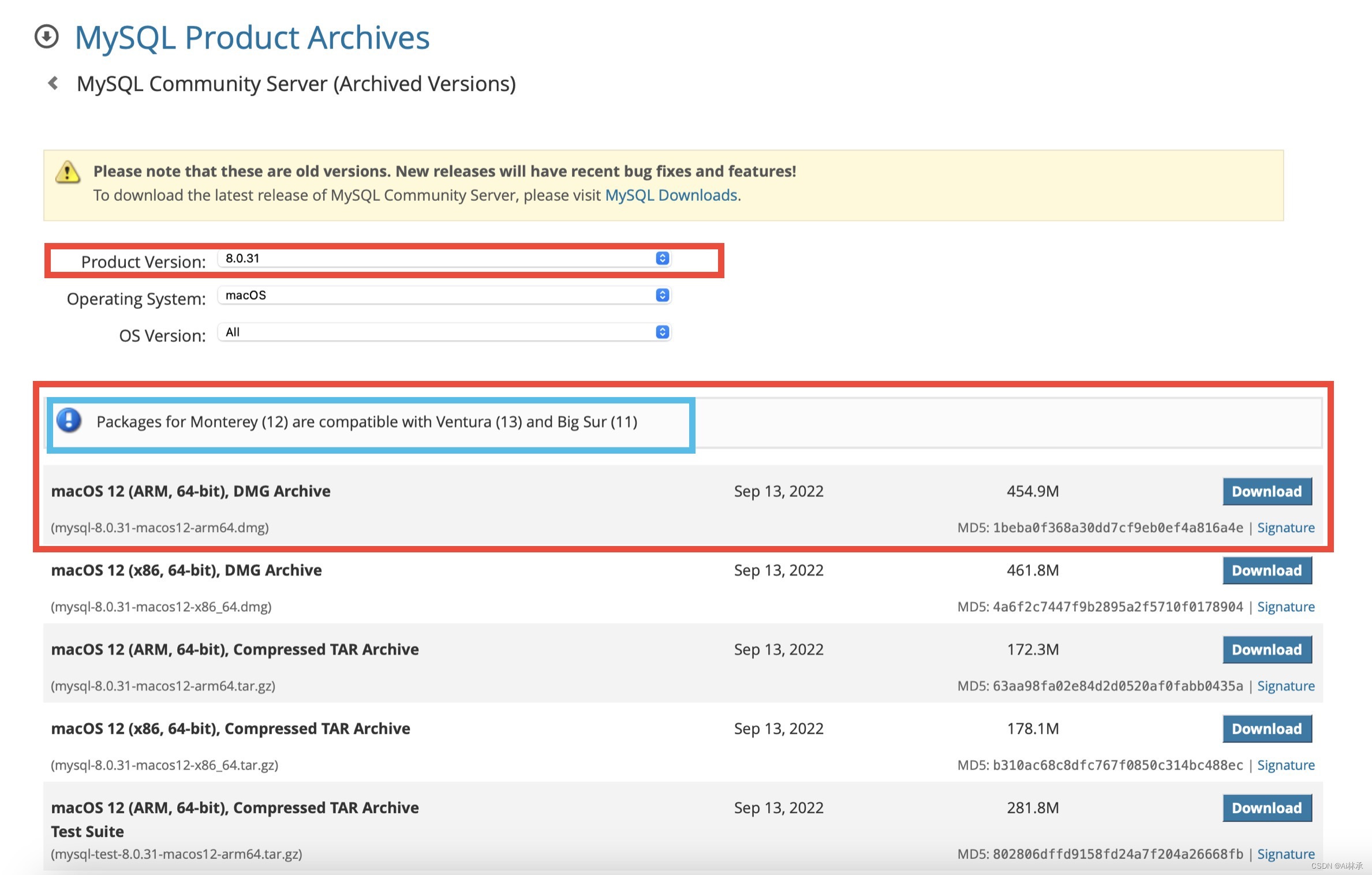The width and height of the screenshot is (1372, 875).
Task: Open Signature for mysql-8.0.31-macos12-x86_64.dmg
Action: 1286,607
